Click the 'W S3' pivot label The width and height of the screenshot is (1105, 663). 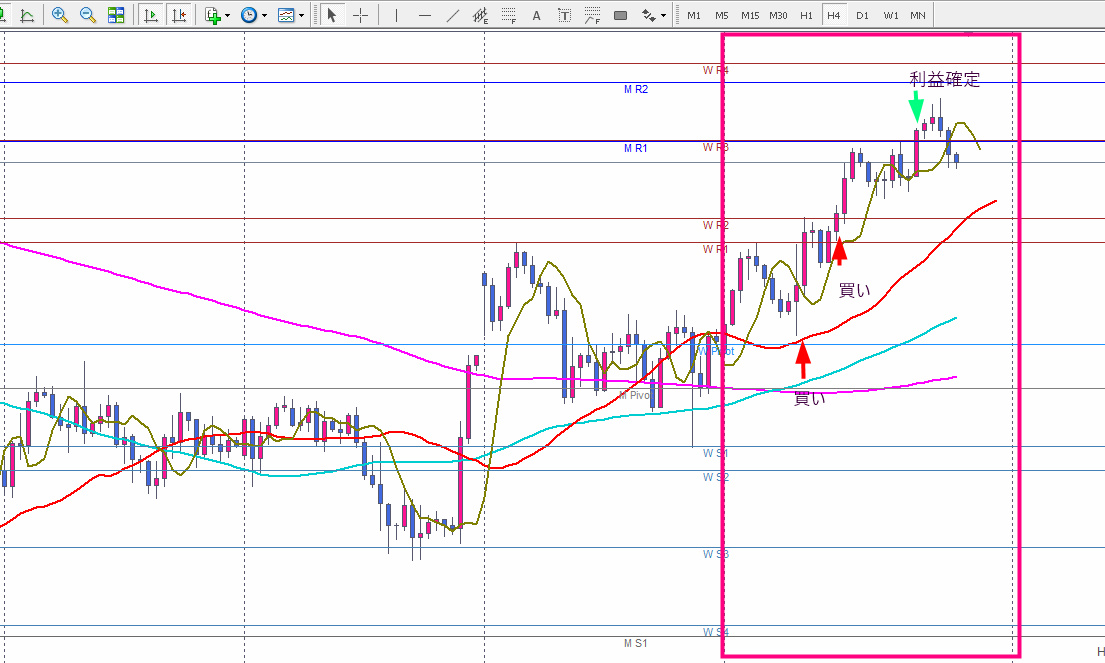coord(715,554)
